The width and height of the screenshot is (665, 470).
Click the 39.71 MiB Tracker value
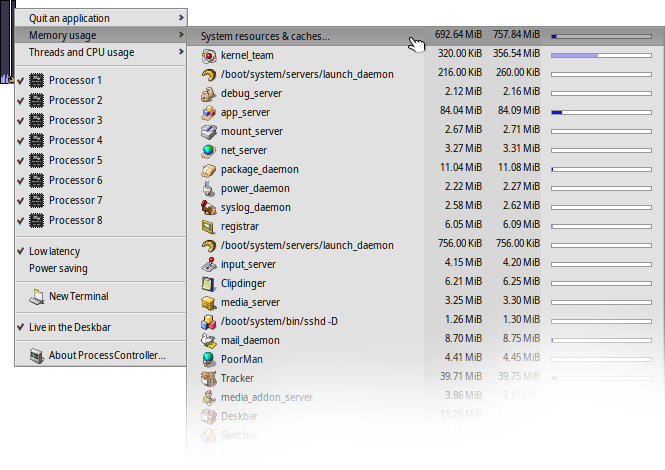[x=461, y=376]
